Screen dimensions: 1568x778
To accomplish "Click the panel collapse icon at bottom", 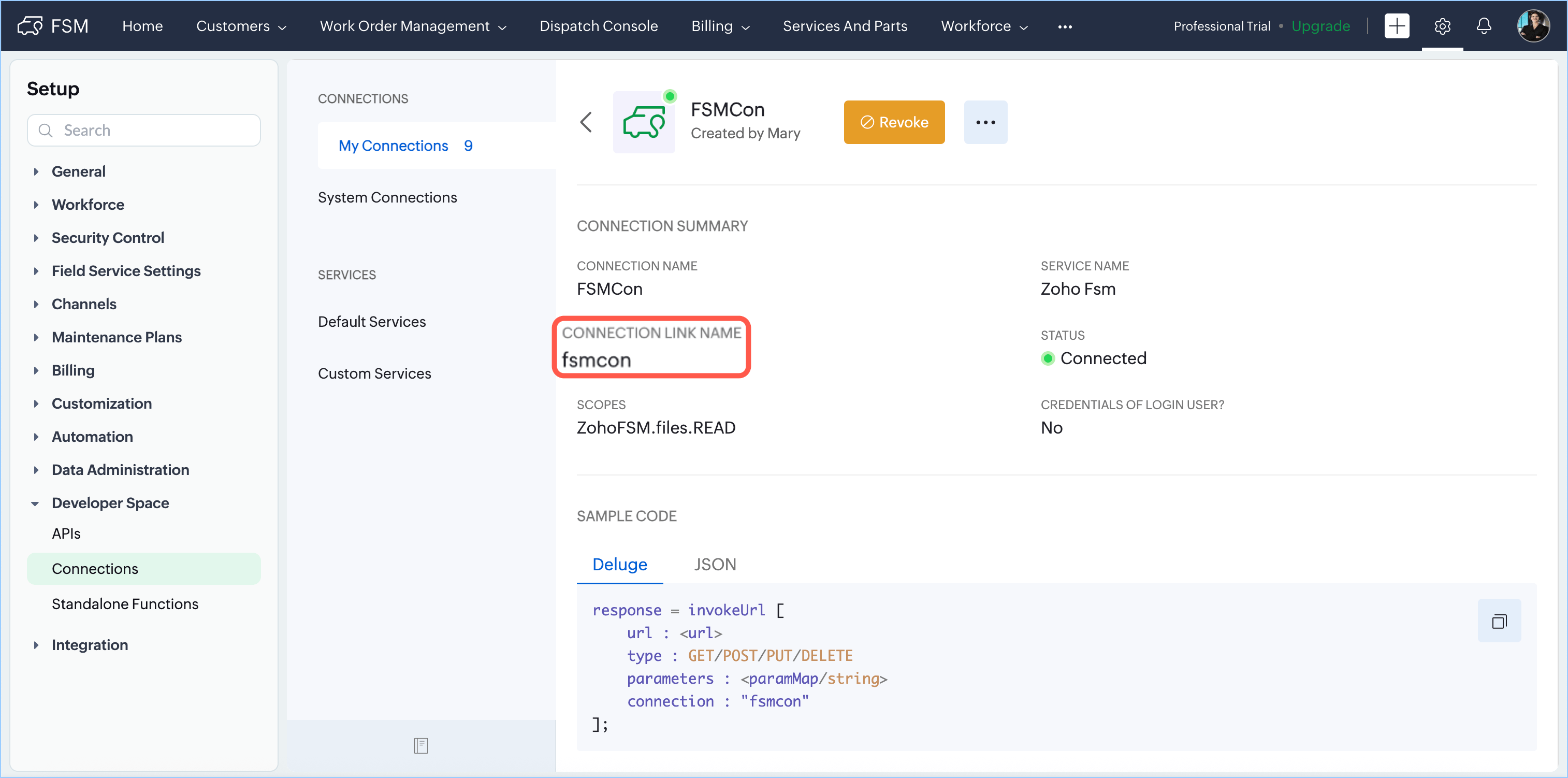I will coord(420,745).
